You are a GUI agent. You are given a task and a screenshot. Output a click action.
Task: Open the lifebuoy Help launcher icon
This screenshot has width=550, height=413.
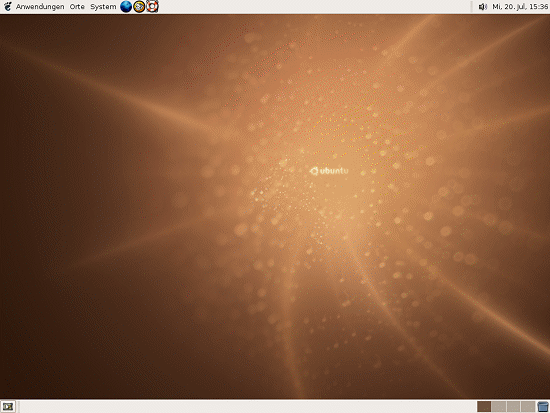coord(152,6)
